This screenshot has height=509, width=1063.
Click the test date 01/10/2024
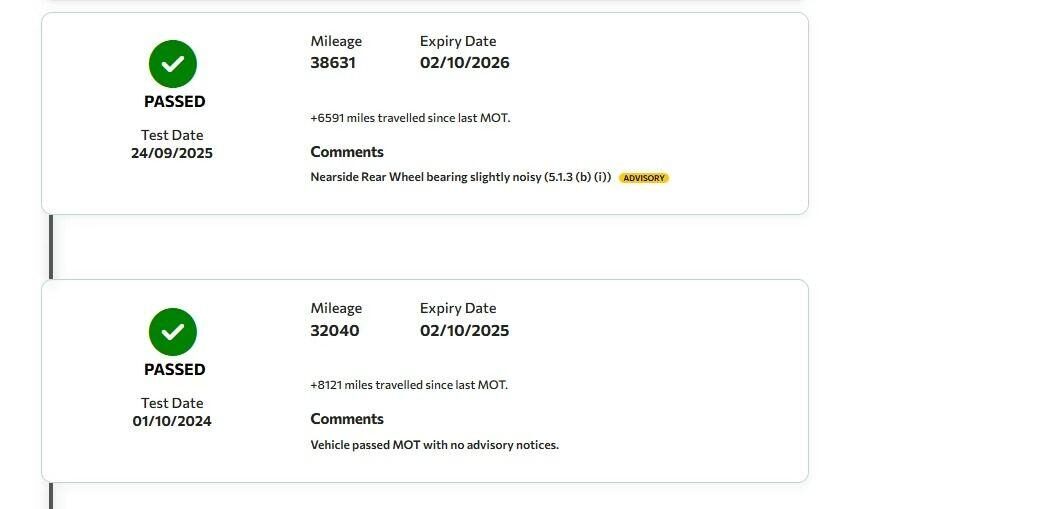pos(172,421)
